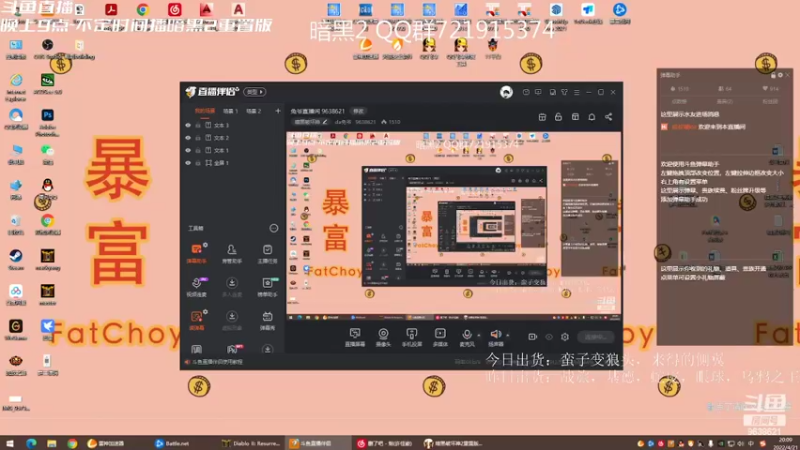The image size is (800, 450).
Task: Switch to 场景 1 tab
Action: click(231, 111)
